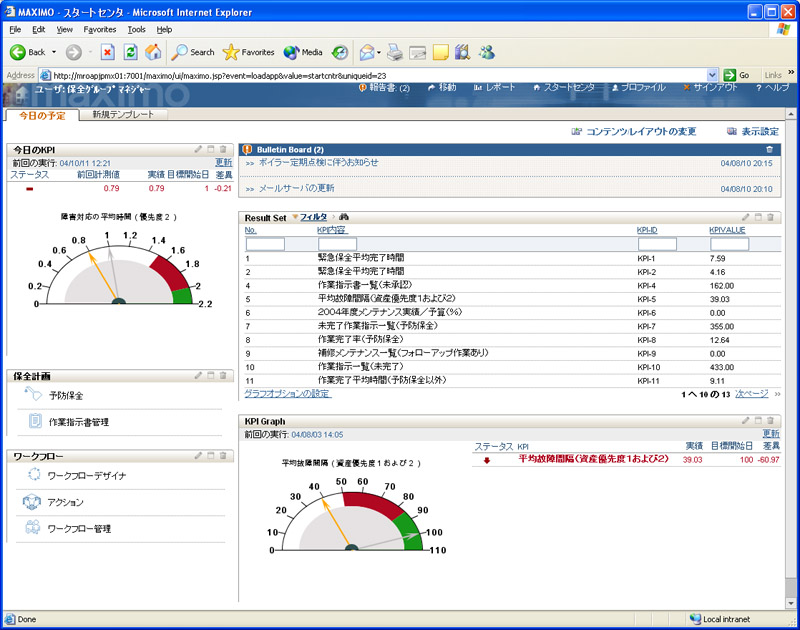Screen dimensions: 800x630
Task: Click the browser Back arrow icon
Action: click(x=18, y=52)
